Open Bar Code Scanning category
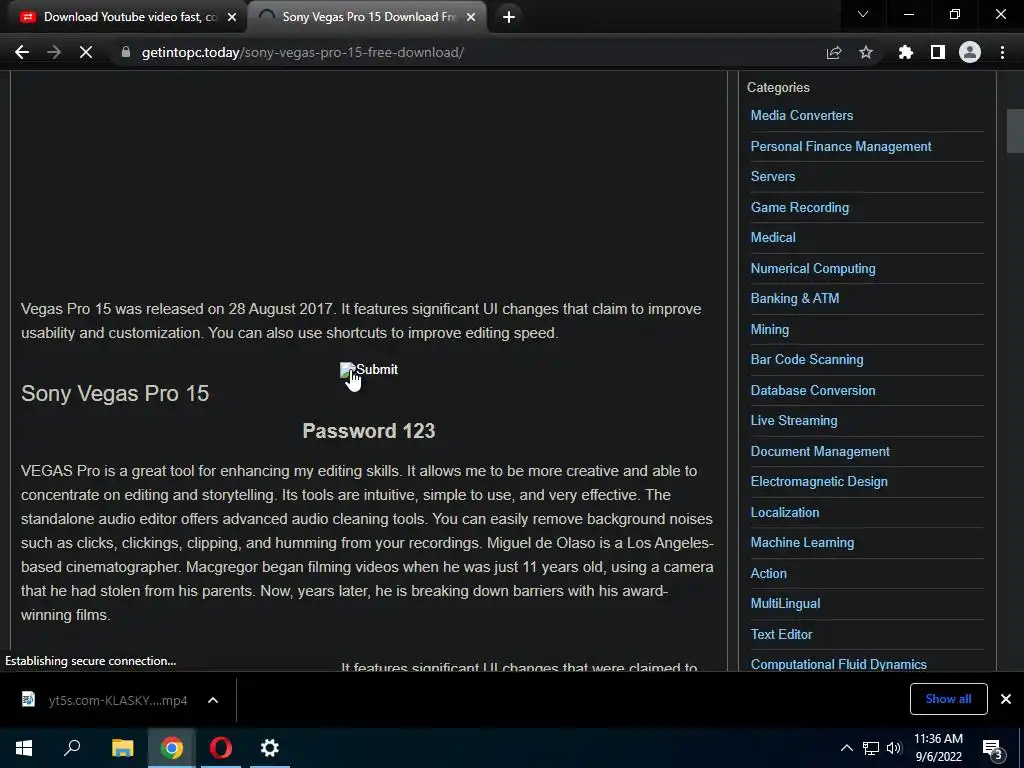The image size is (1024, 768). [x=807, y=359]
